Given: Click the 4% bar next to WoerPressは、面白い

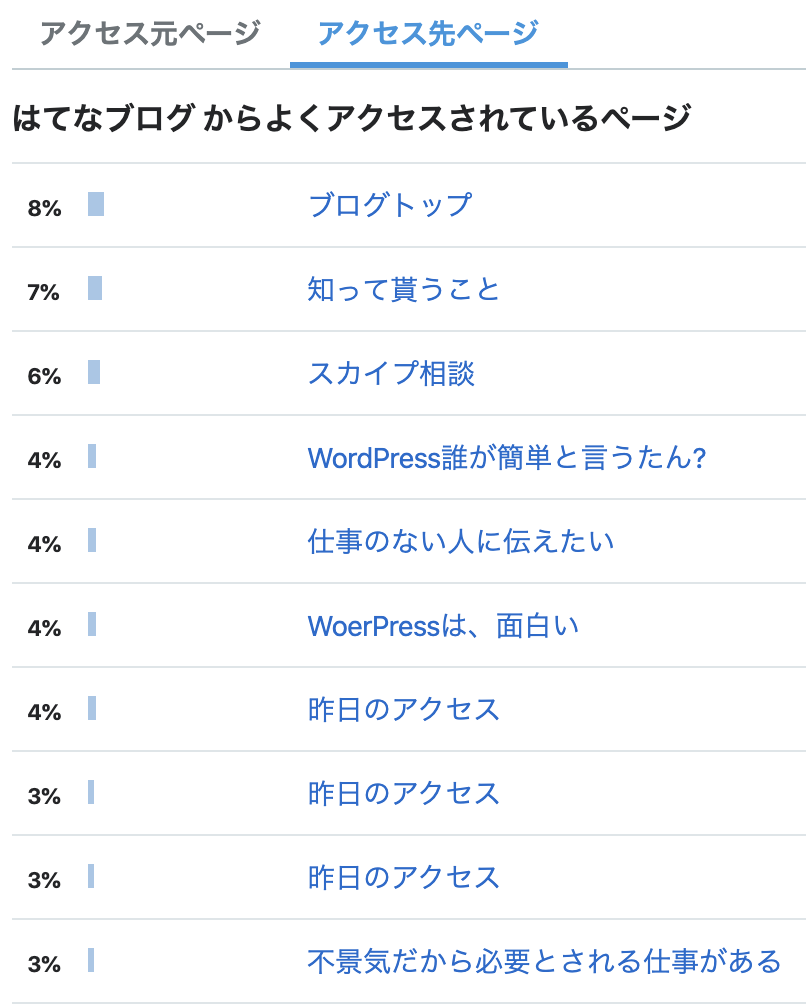Looking at the screenshot, I should pyautogui.click(x=92, y=624).
